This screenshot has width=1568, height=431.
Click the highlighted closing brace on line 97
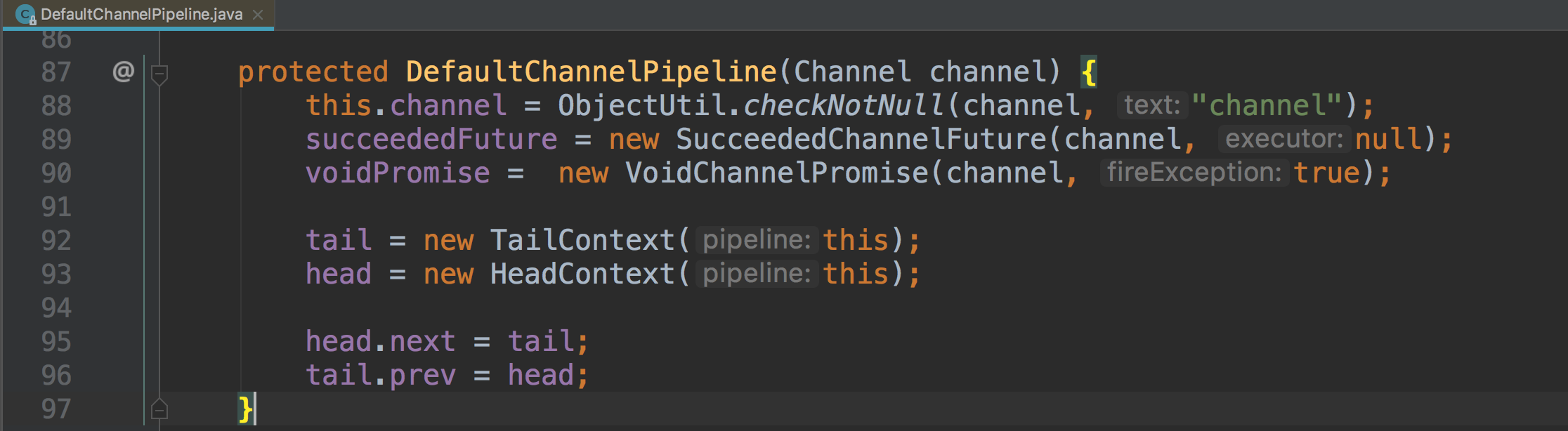[x=245, y=409]
